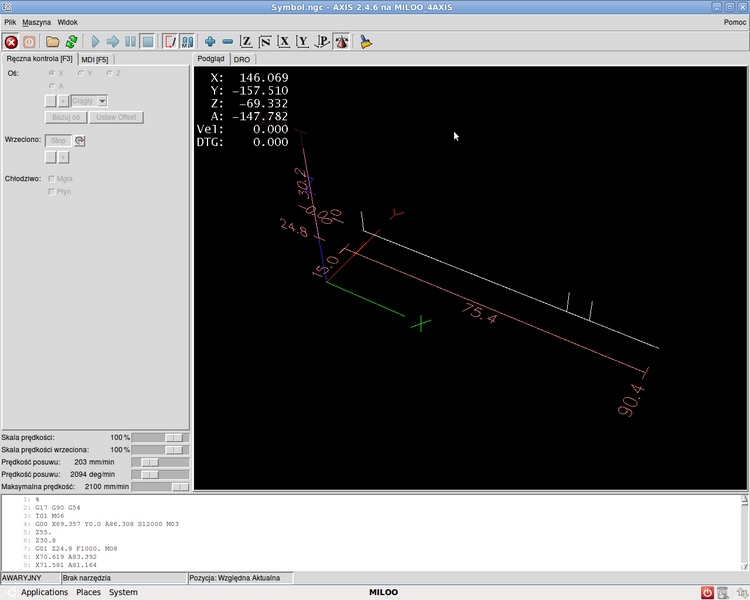Select G-code line G01 Z24.8 F1000. M08
Viewport: 750px width, 600px height.
[76, 549]
